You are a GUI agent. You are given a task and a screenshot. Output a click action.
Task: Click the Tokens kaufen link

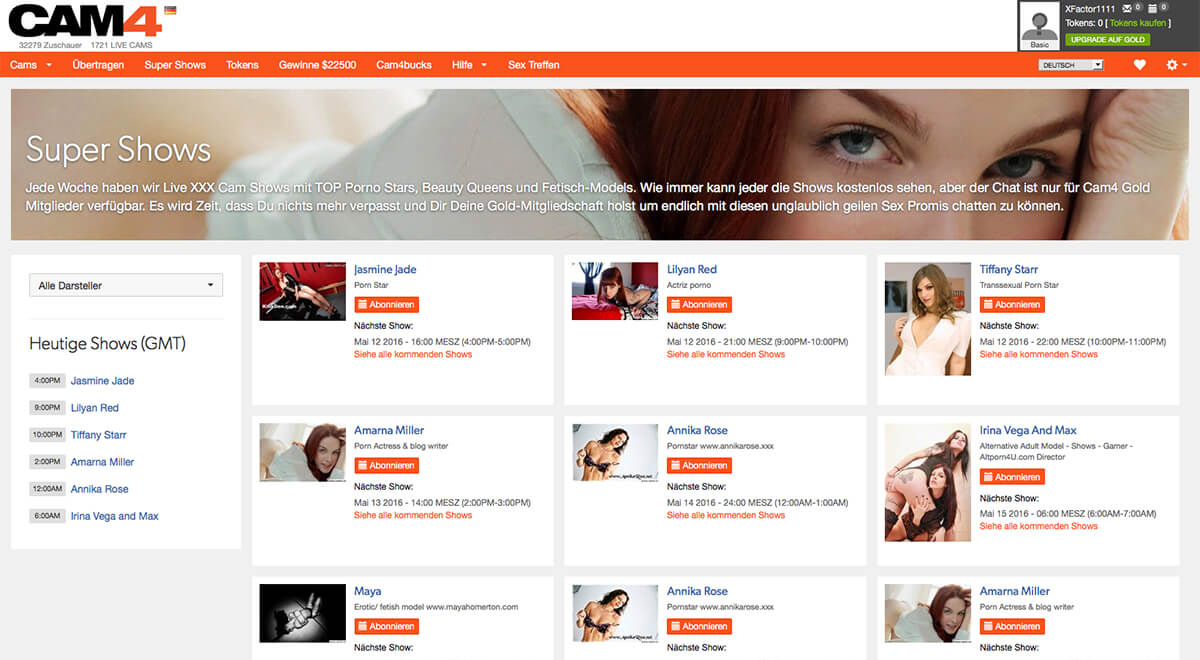tap(1139, 23)
